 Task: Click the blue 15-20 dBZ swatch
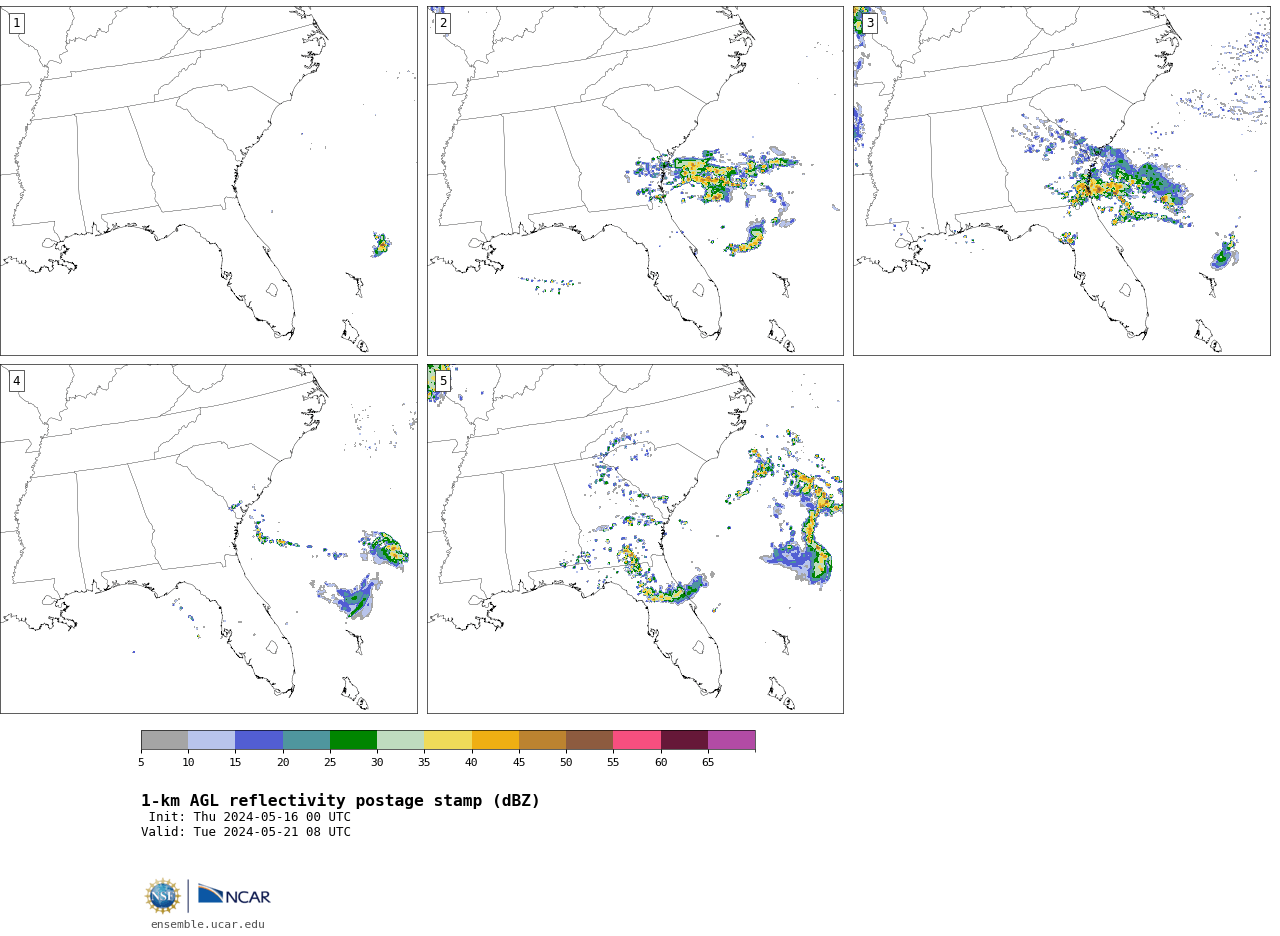coord(259,740)
